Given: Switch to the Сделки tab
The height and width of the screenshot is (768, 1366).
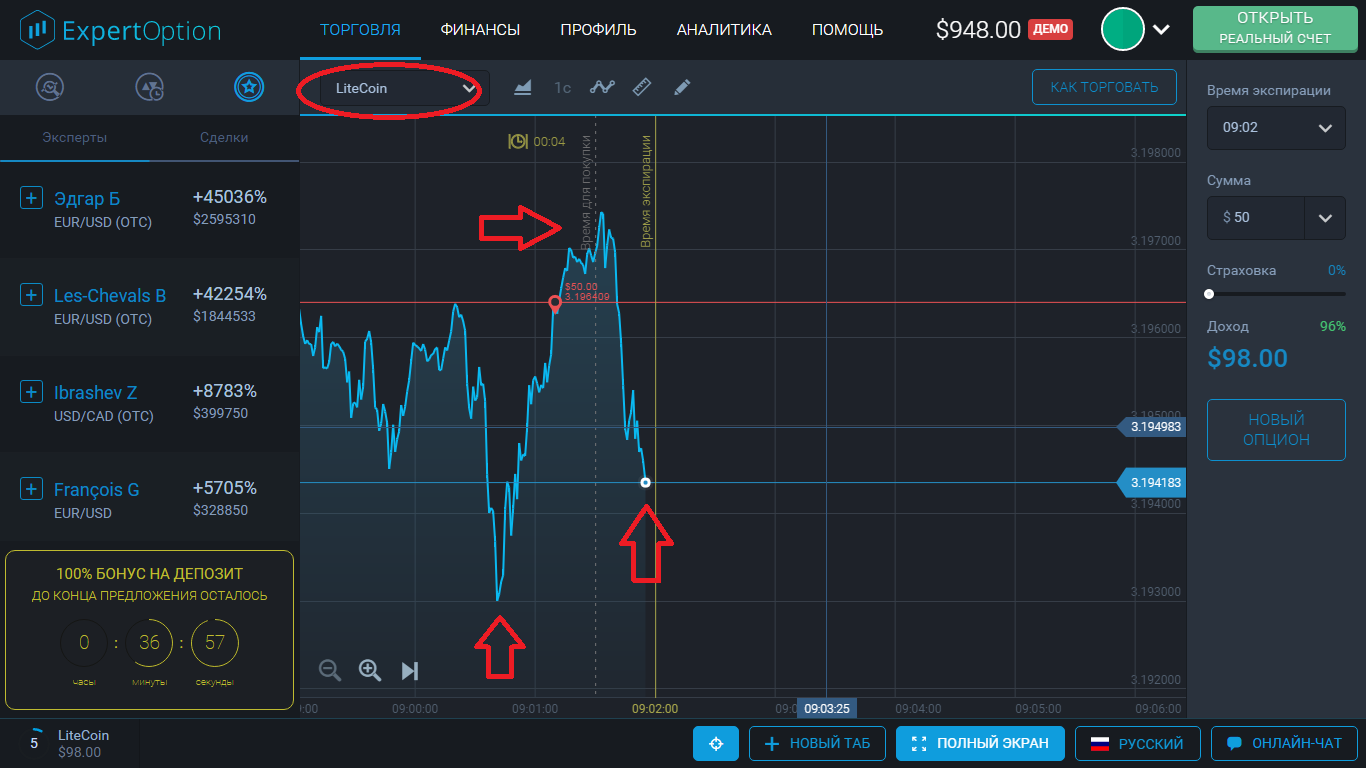Looking at the screenshot, I should [x=224, y=138].
